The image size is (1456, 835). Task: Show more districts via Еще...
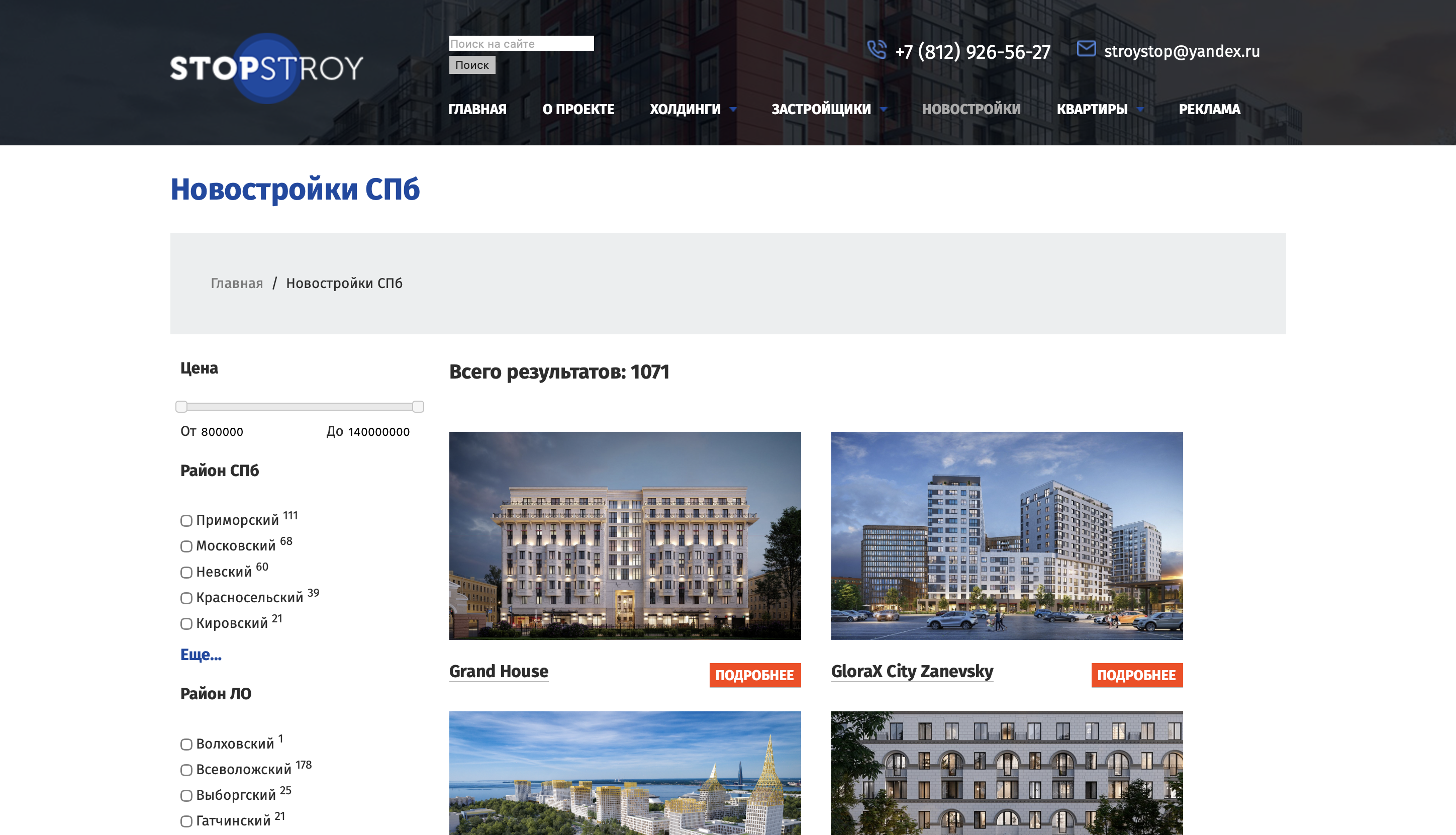point(201,655)
